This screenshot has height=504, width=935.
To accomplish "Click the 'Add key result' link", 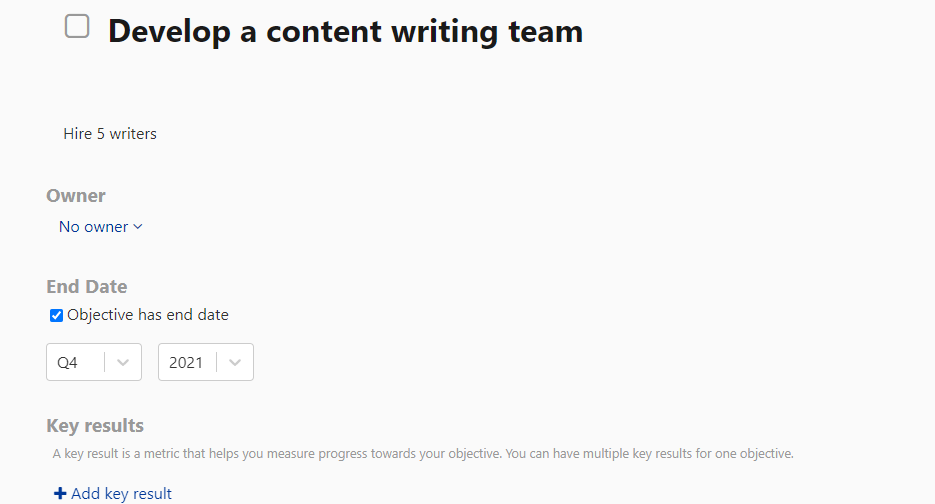I will pos(121,494).
